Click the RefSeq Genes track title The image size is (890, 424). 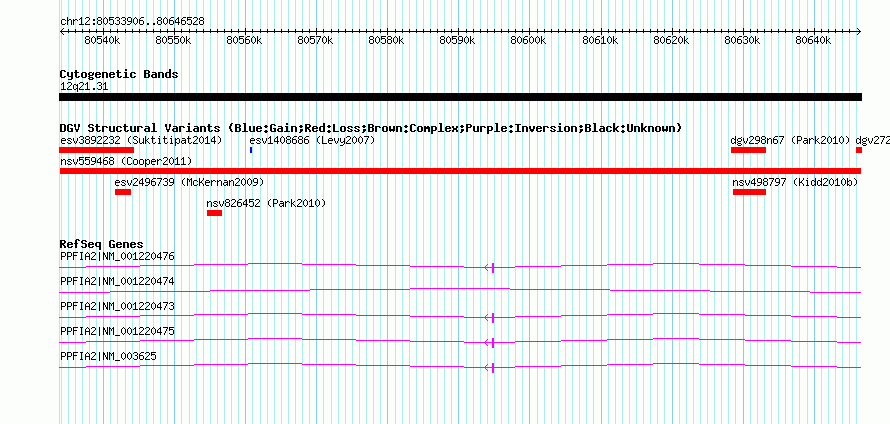102,245
